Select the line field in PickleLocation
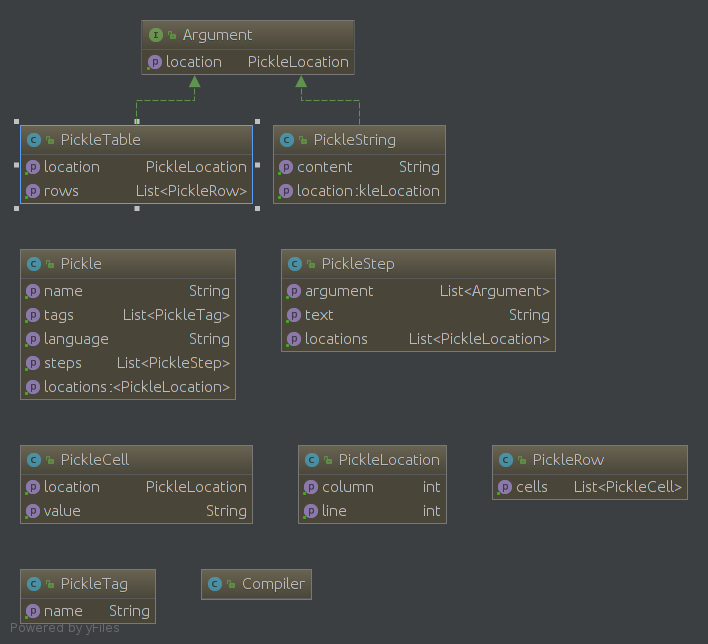 pyautogui.click(x=372, y=511)
